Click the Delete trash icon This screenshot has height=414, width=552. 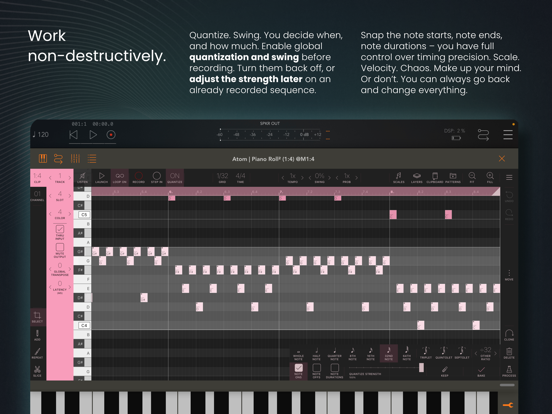tap(509, 353)
